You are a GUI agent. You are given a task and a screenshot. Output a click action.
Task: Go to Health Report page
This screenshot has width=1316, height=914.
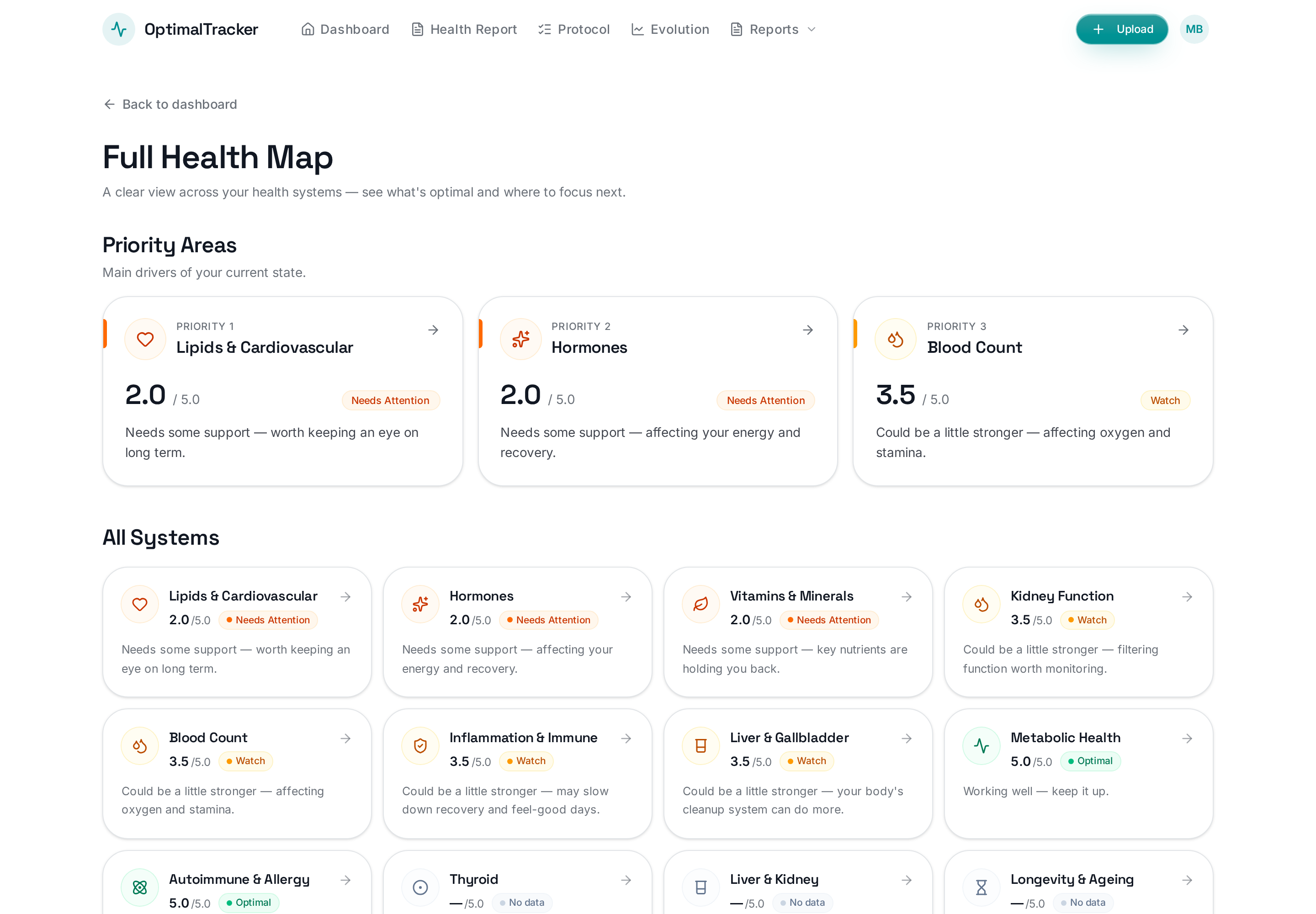point(464,29)
